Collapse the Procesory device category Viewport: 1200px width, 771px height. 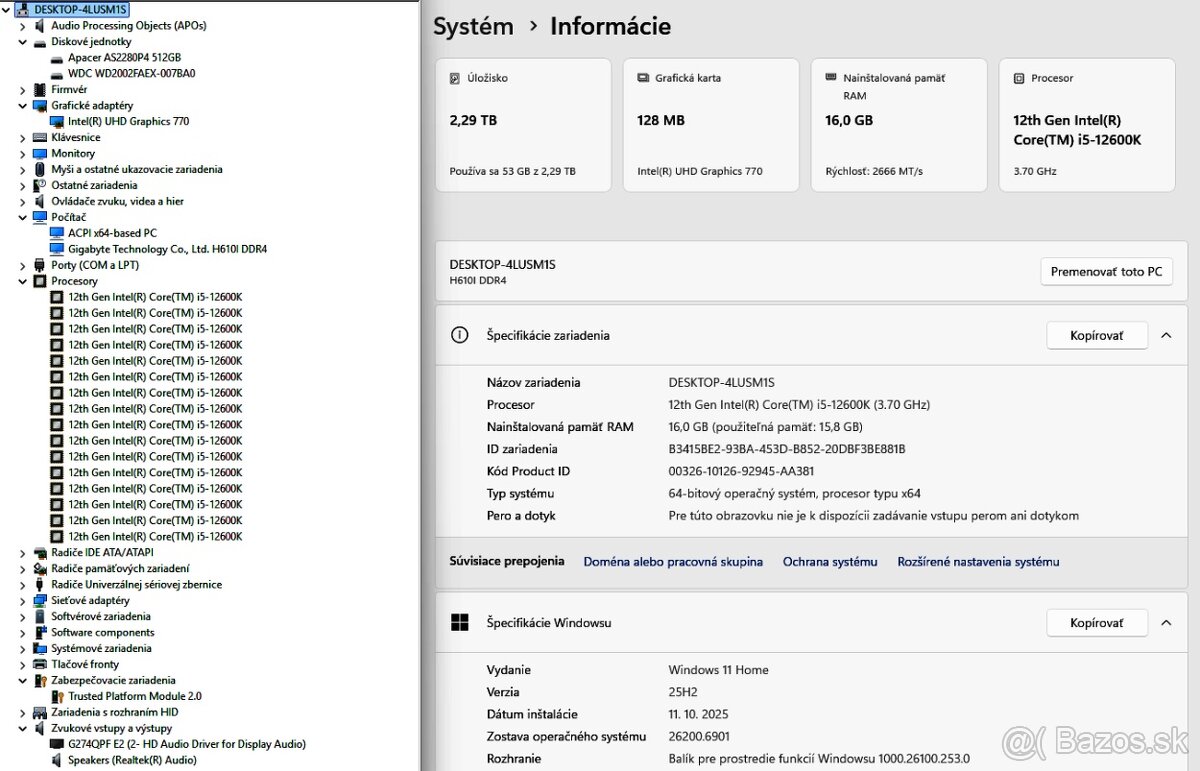tap(22, 281)
